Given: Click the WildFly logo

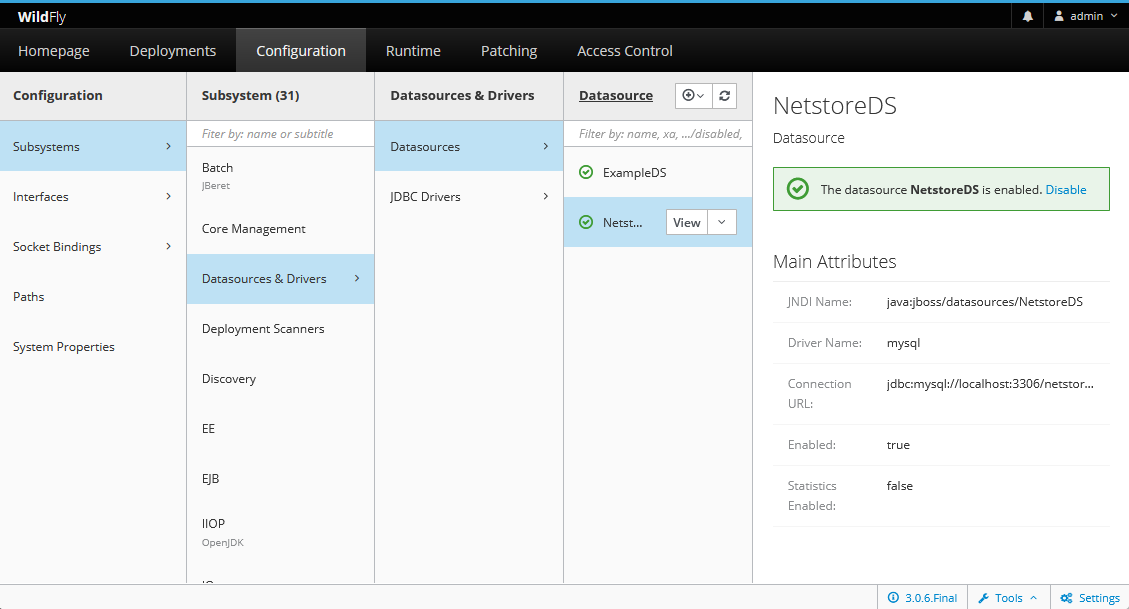Looking at the screenshot, I should point(42,17).
